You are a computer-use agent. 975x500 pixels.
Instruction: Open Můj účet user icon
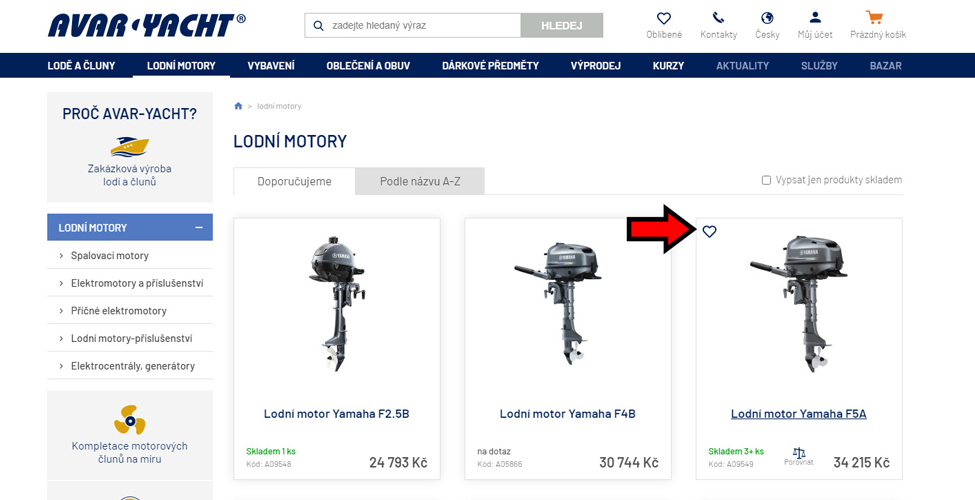click(815, 17)
